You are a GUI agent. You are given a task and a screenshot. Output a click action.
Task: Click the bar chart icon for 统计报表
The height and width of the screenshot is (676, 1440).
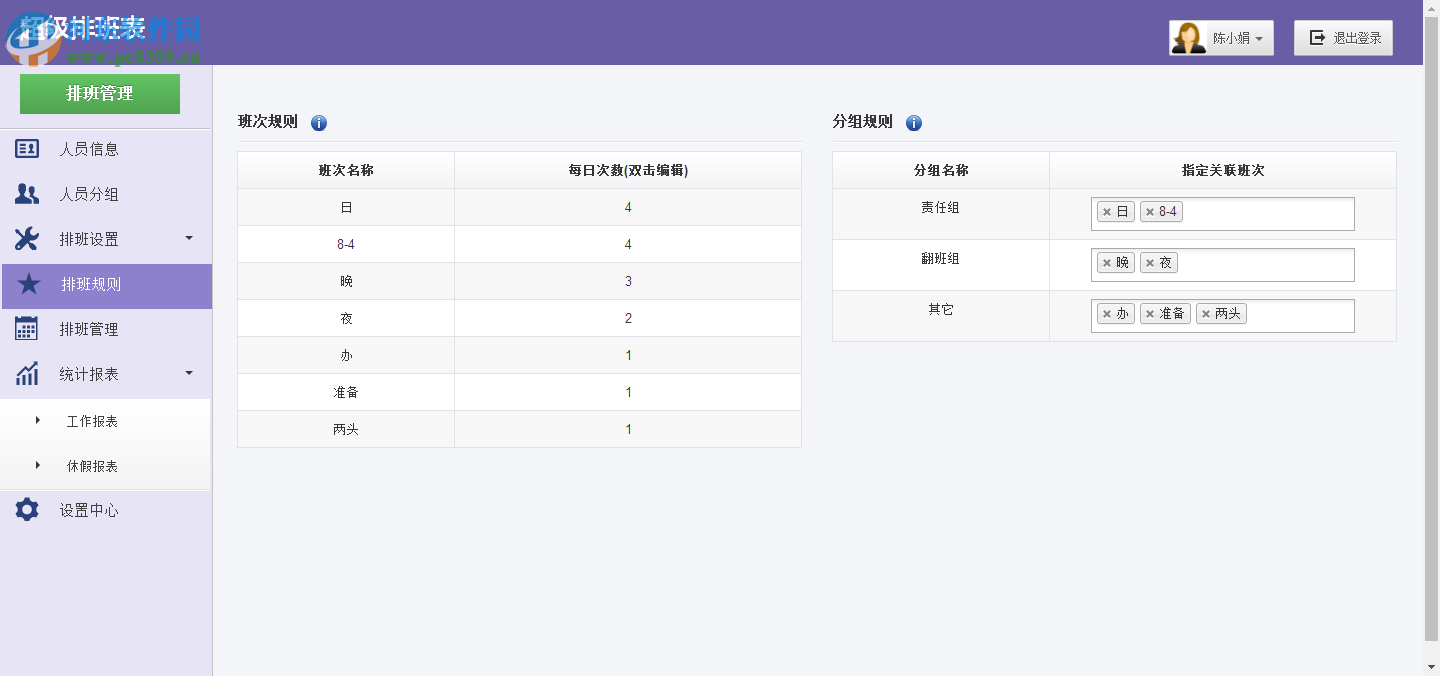click(x=25, y=373)
